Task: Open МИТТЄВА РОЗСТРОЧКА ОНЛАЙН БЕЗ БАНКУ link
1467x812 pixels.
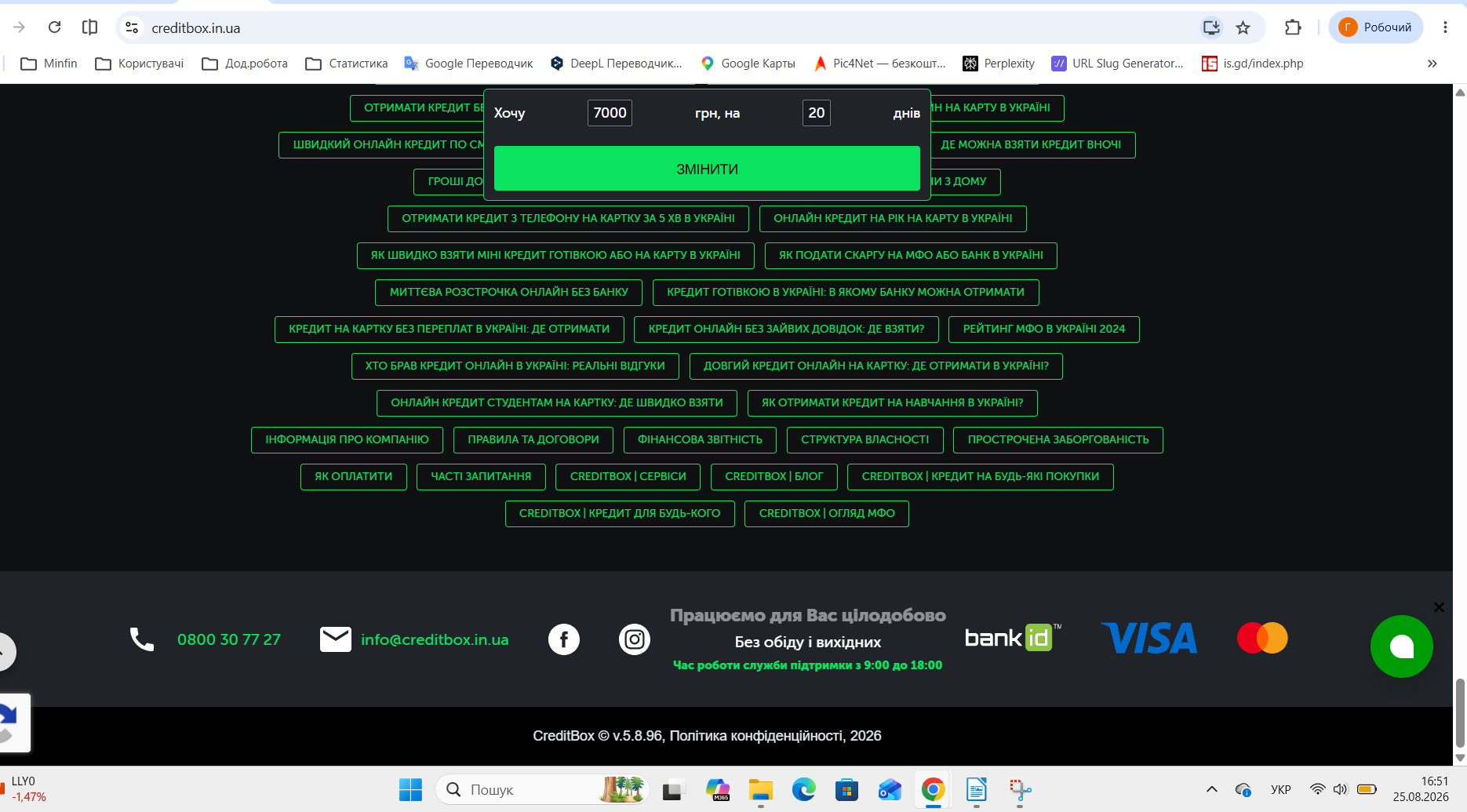Action: click(x=508, y=293)
